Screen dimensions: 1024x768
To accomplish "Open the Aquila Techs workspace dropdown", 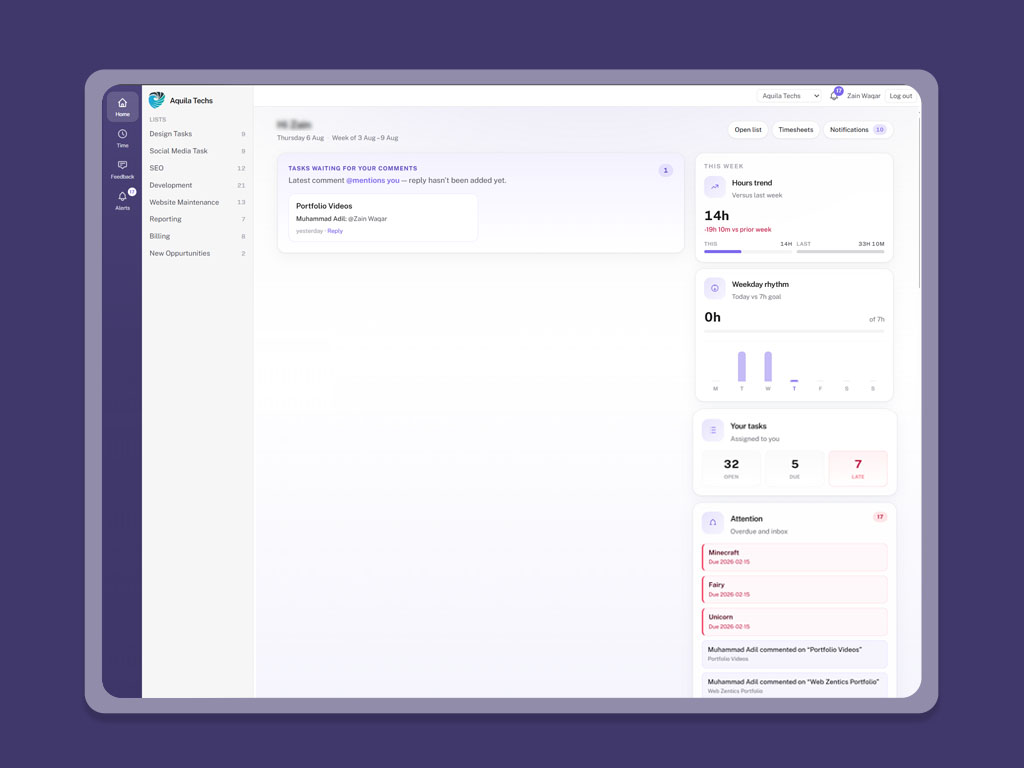I will tap(790, 95).
